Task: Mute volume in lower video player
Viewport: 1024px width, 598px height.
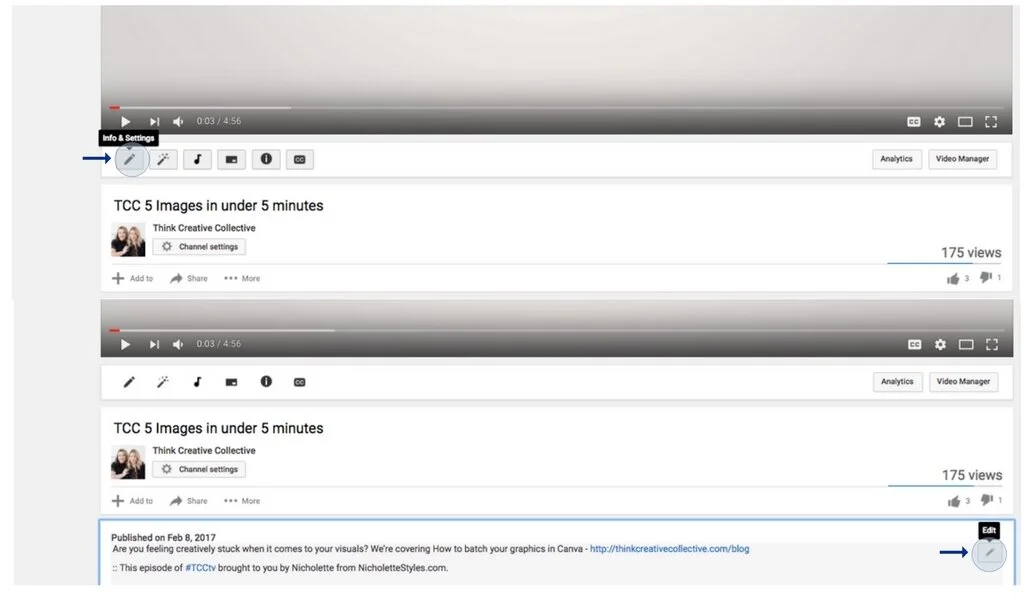Action: tap(178, 345)
